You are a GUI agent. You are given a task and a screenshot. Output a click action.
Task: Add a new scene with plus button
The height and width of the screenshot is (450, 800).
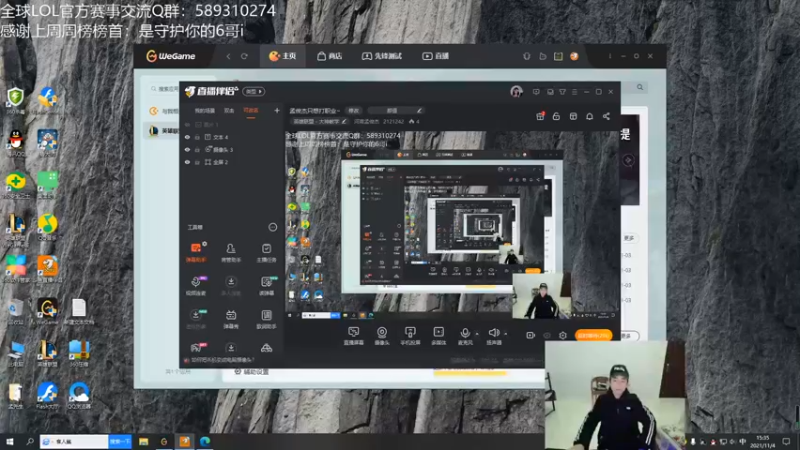tap(277, 110)
